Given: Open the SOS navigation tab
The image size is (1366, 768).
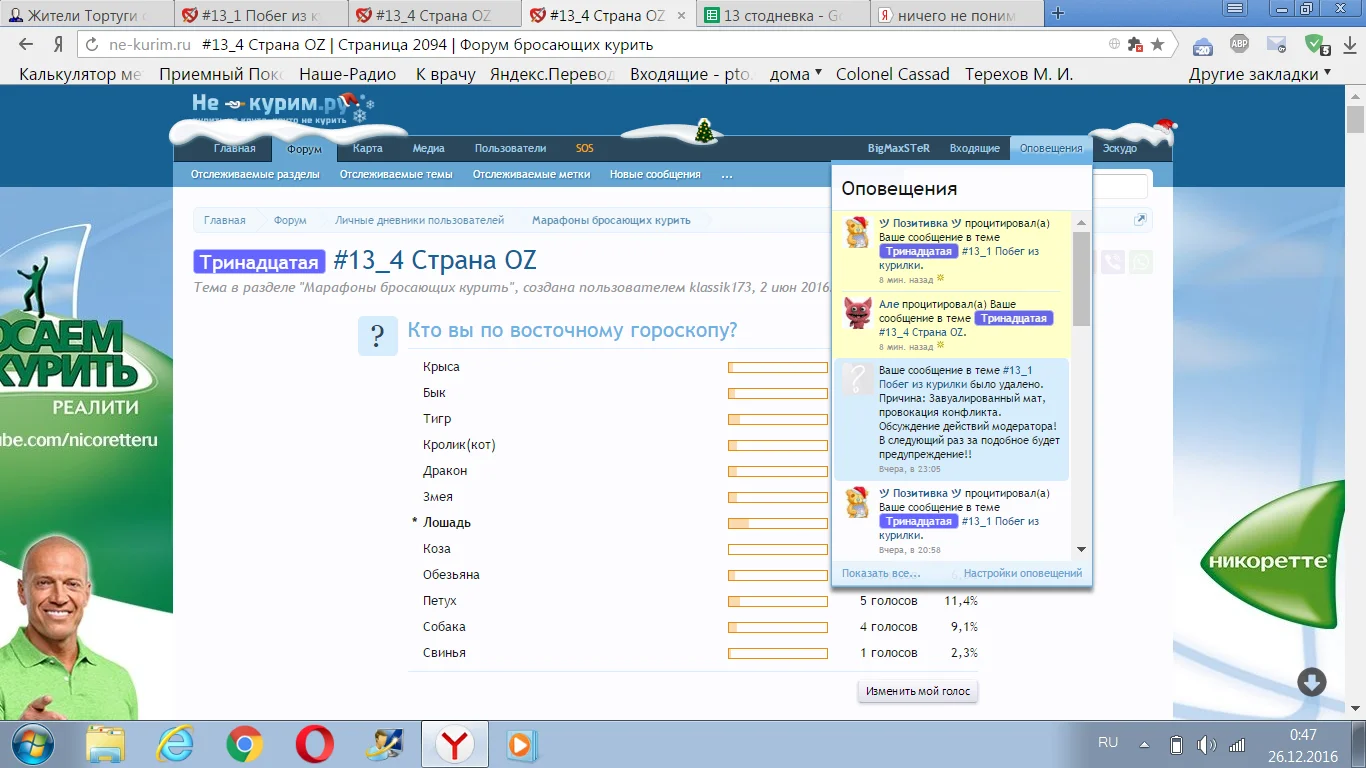Looking at the screenshot, I should (x=585, y=148).
